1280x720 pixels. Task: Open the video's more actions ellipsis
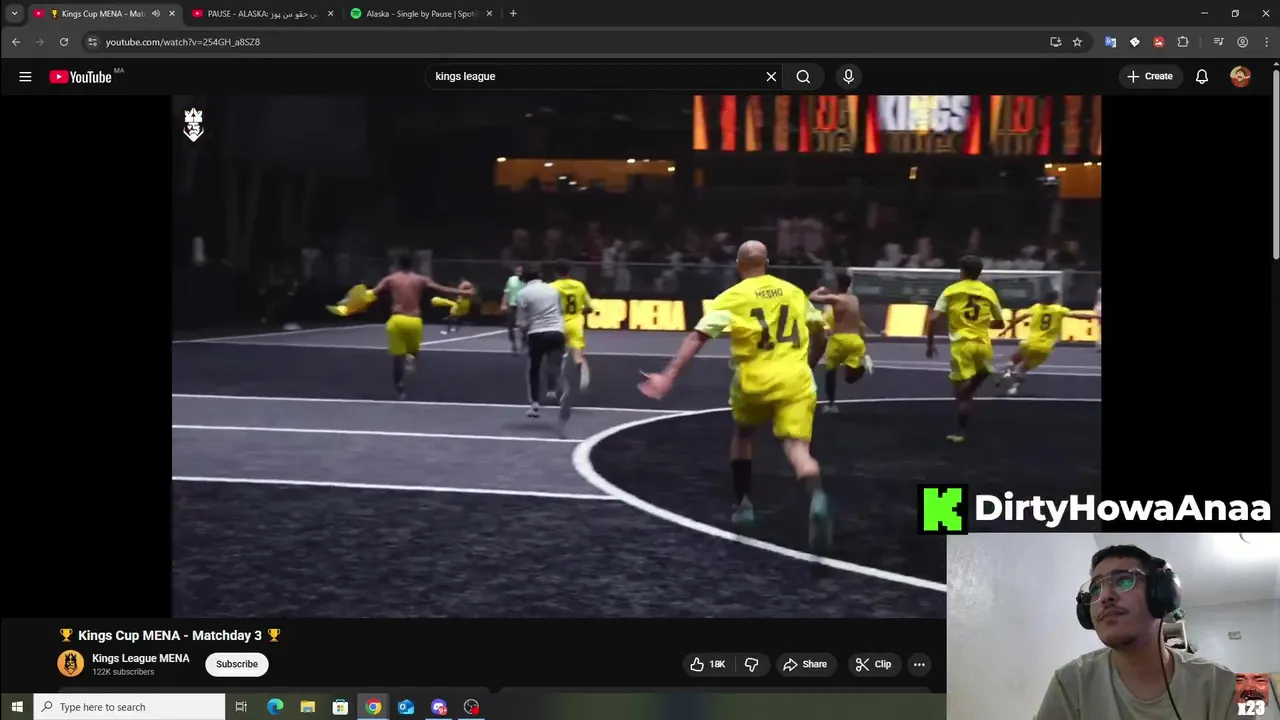tap(919, 664)
